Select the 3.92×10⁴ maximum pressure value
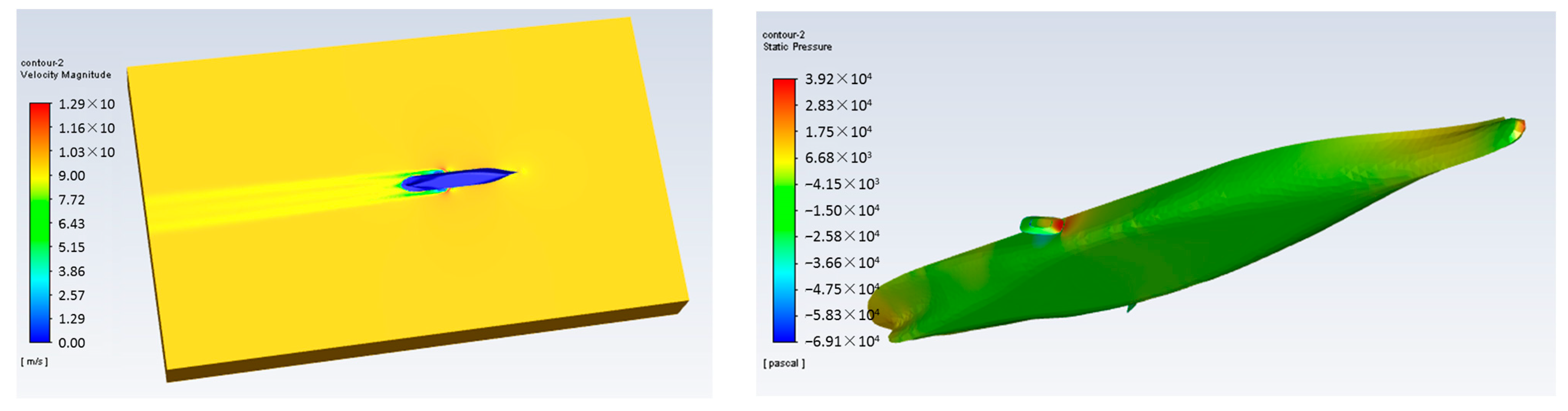1568x411 pixels. [x=837, y=79]
